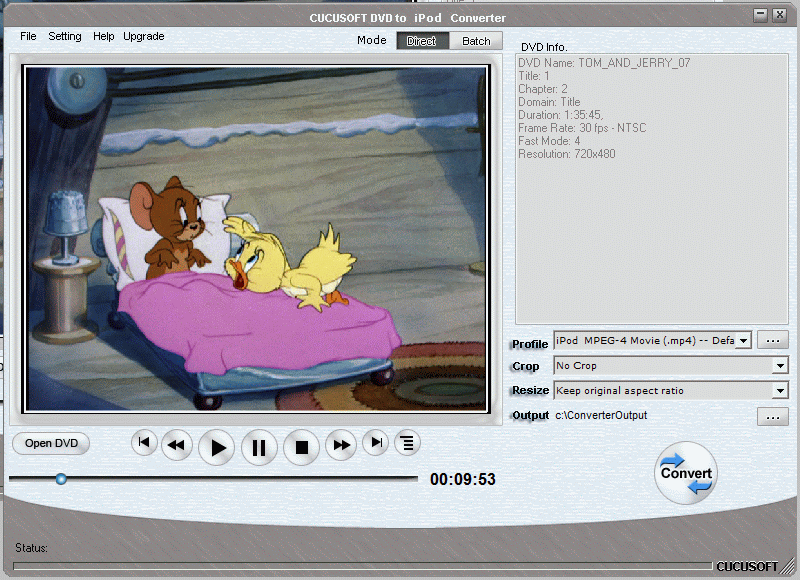The width and height of the screenshot is (800, 580).
Task: Switch to Batch mode
Action: (x=476, y=41)
